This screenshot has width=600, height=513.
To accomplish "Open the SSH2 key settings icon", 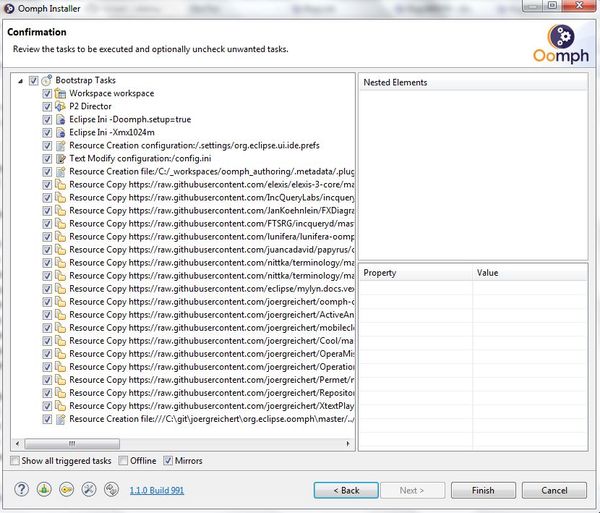I will [67, 489].
